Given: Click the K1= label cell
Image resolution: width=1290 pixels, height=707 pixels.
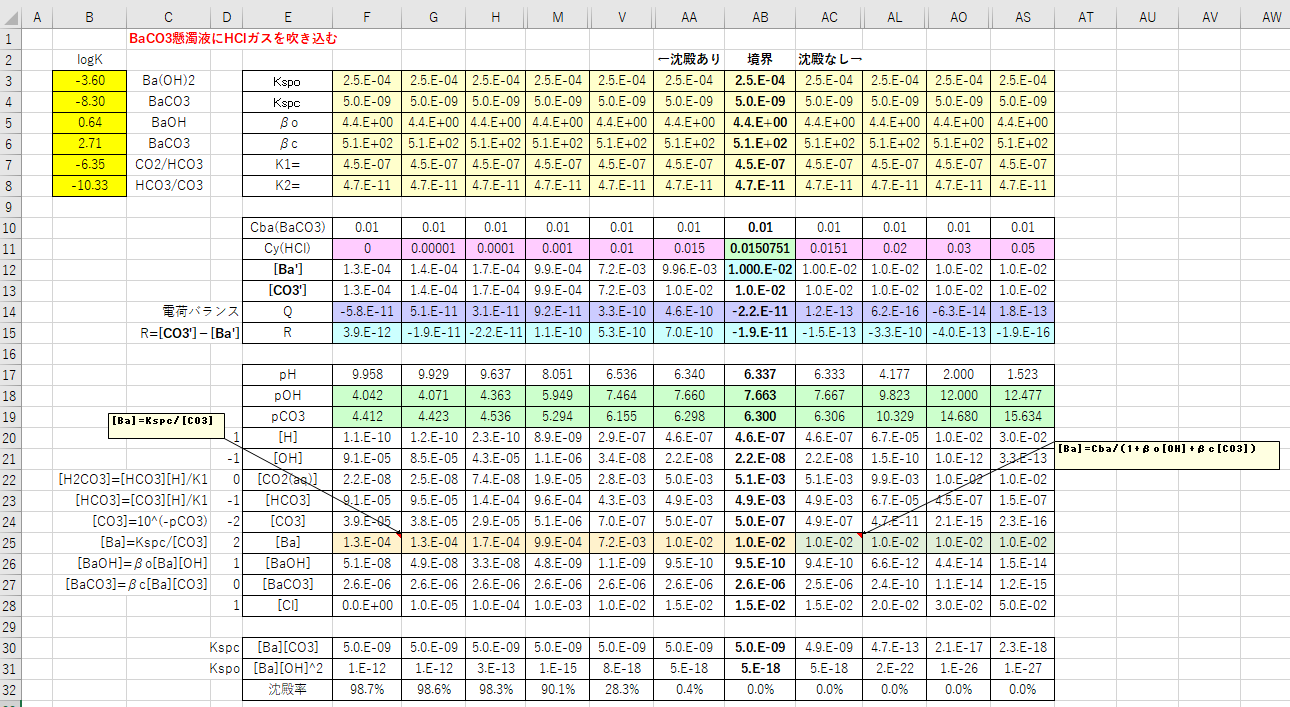Looking at the screenshot, I should click(288, 164).
